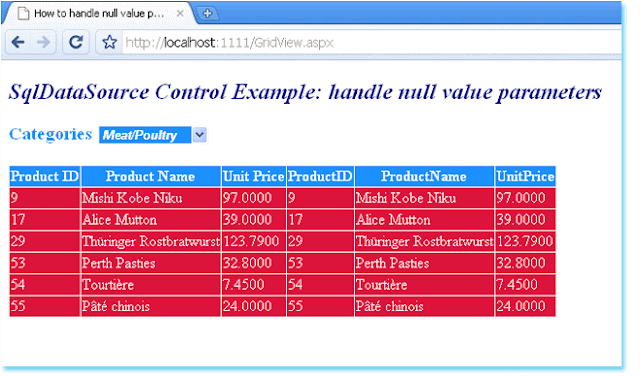Click the 'Product Name' column header
The width and height of the screenshot is (640, 377).
pos(151,176)
